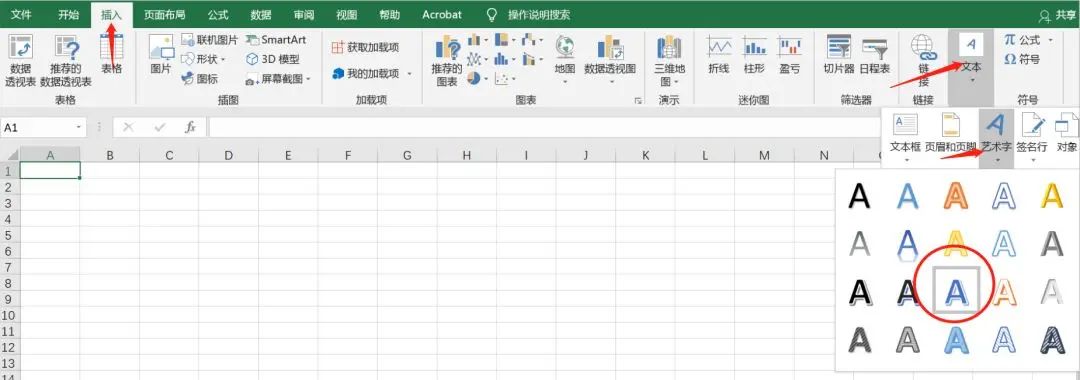Insert a SmartArt graphic

pyautogui.click(x=276, y=40)
